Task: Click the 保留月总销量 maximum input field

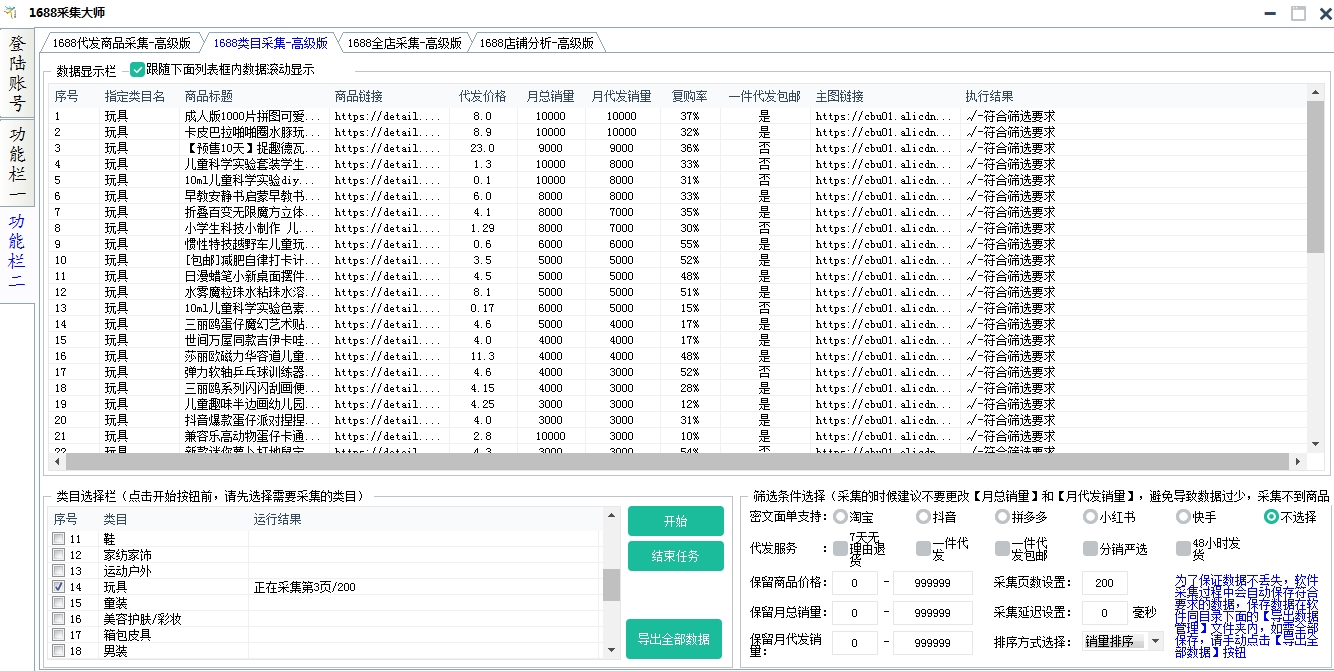Action: [x=933, y=612]
